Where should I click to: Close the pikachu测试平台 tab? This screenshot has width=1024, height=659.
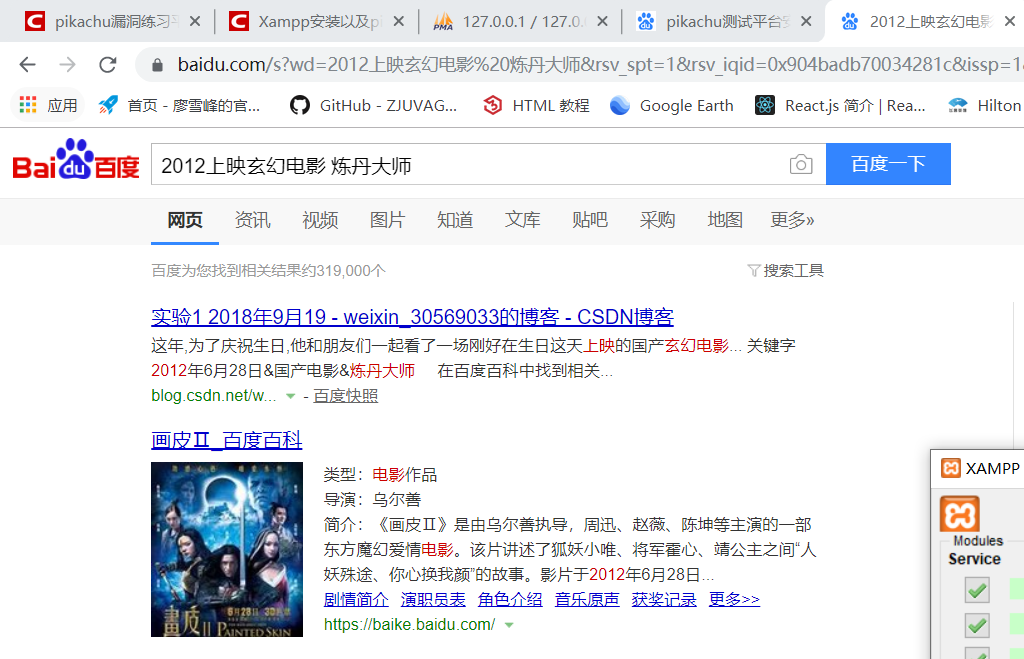806,22
